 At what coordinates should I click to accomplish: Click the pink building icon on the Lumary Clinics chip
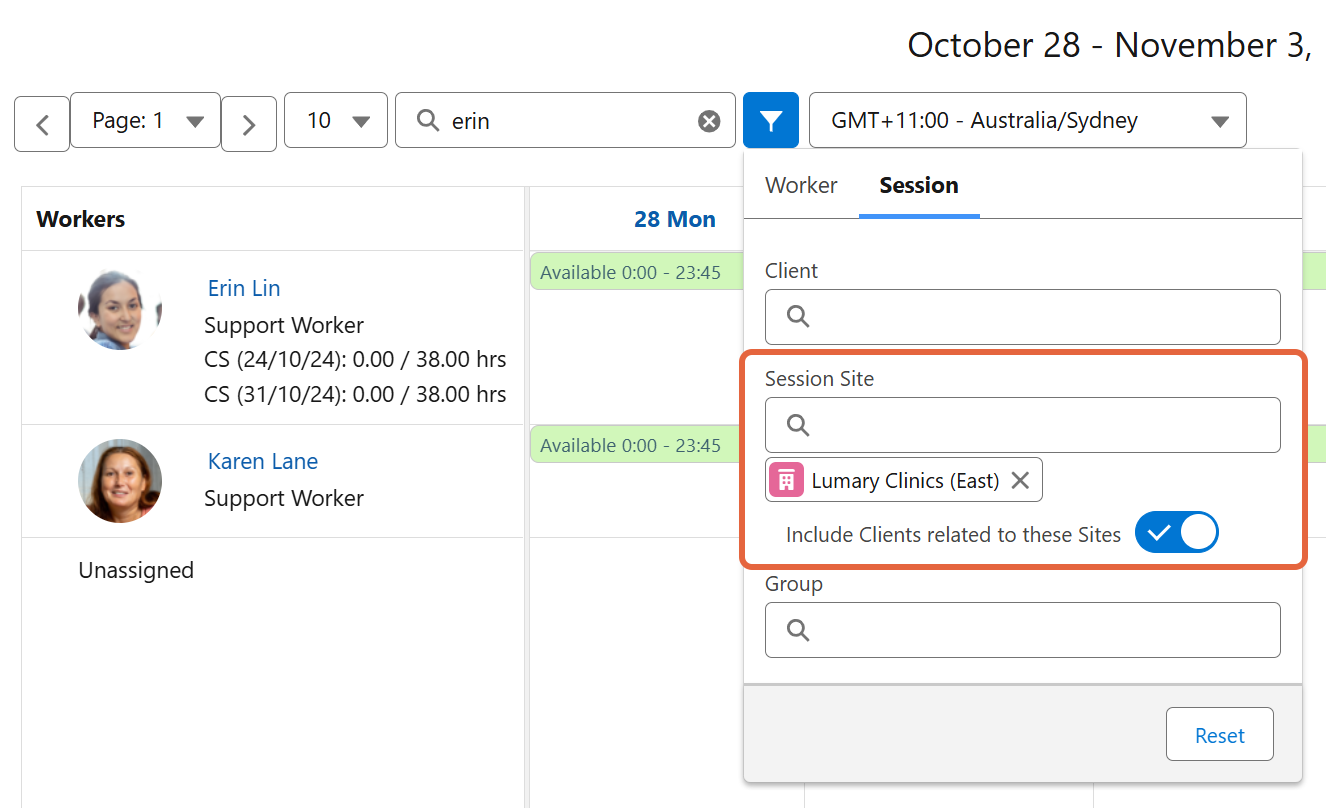[786, 480]
